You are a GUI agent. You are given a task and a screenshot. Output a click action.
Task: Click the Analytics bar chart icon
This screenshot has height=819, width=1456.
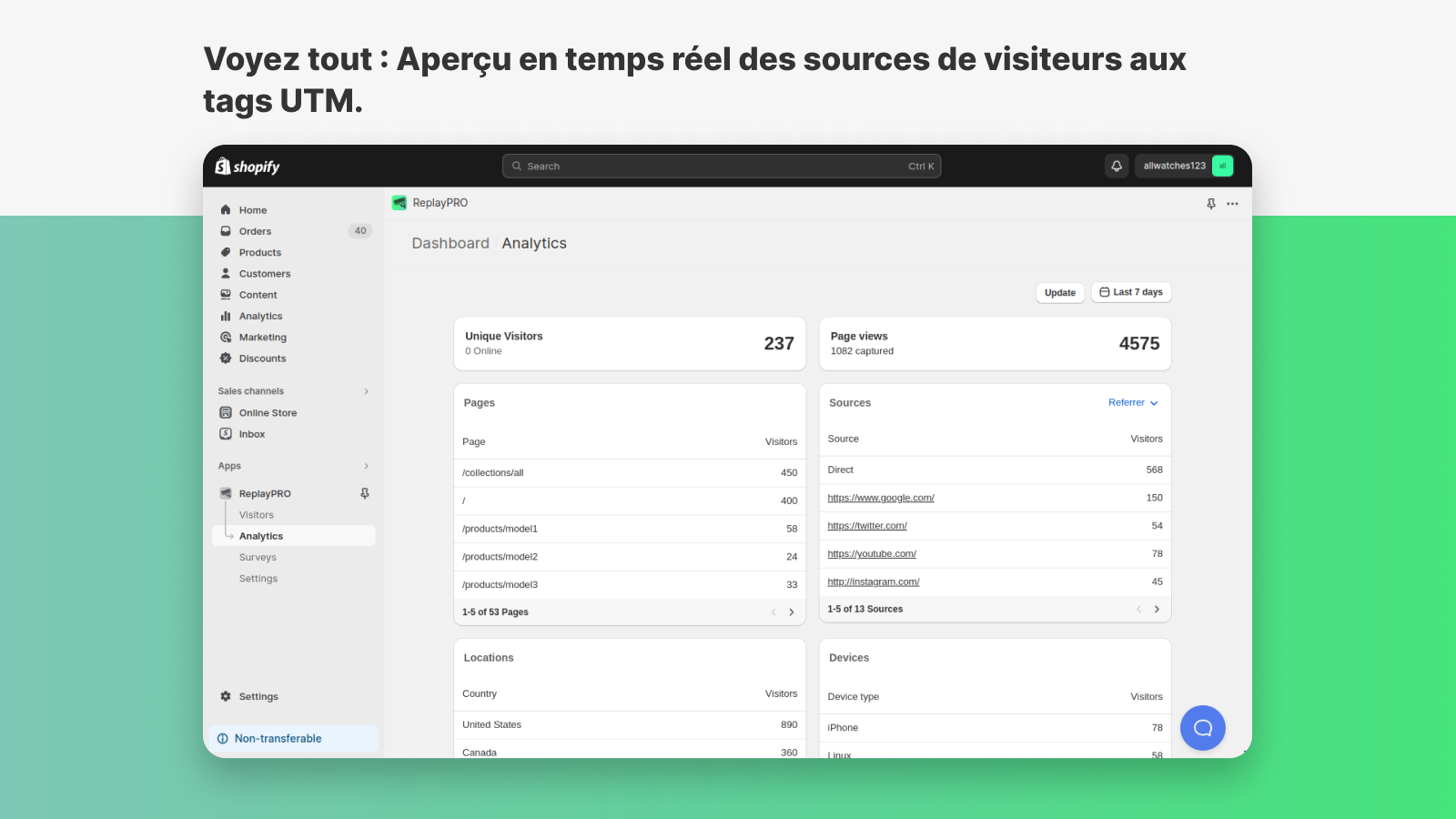226,316
